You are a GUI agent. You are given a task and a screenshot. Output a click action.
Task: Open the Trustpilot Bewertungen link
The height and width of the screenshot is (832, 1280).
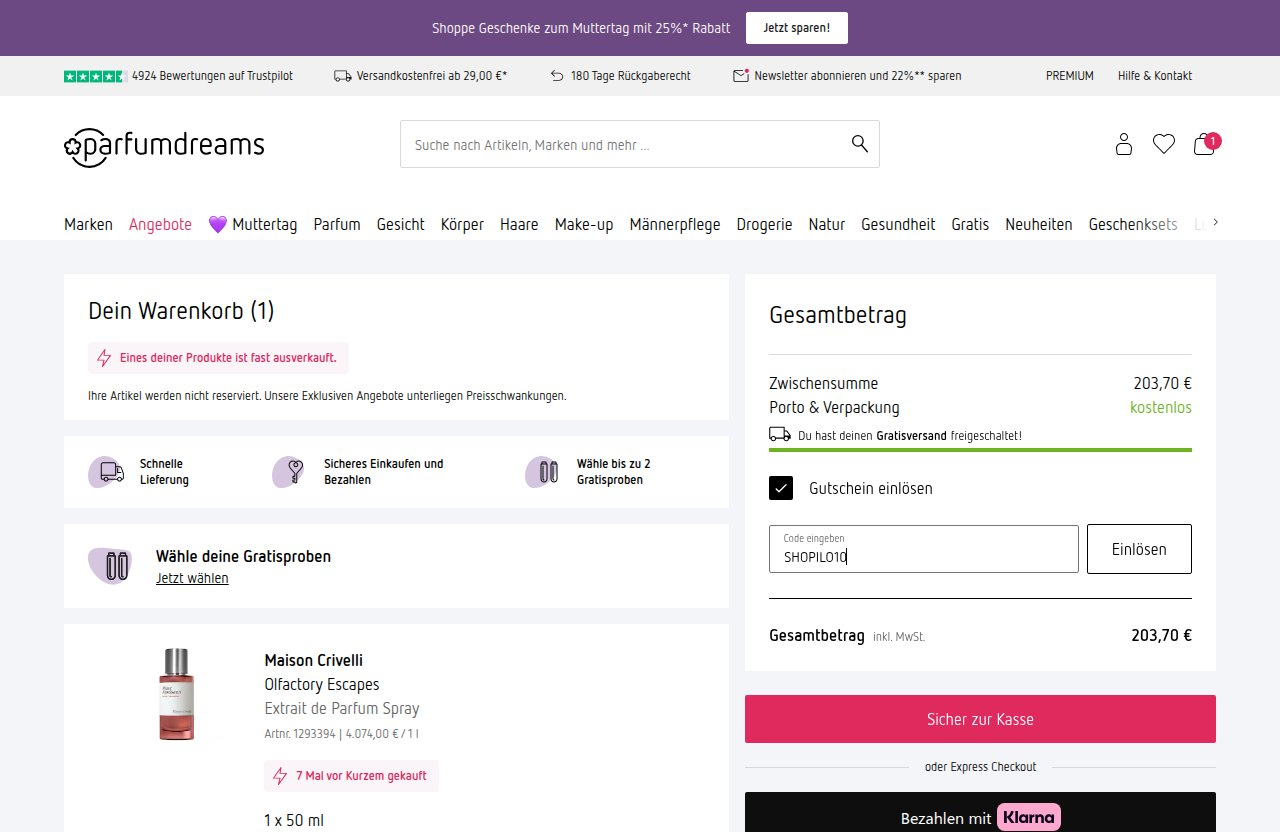[212, 76]
